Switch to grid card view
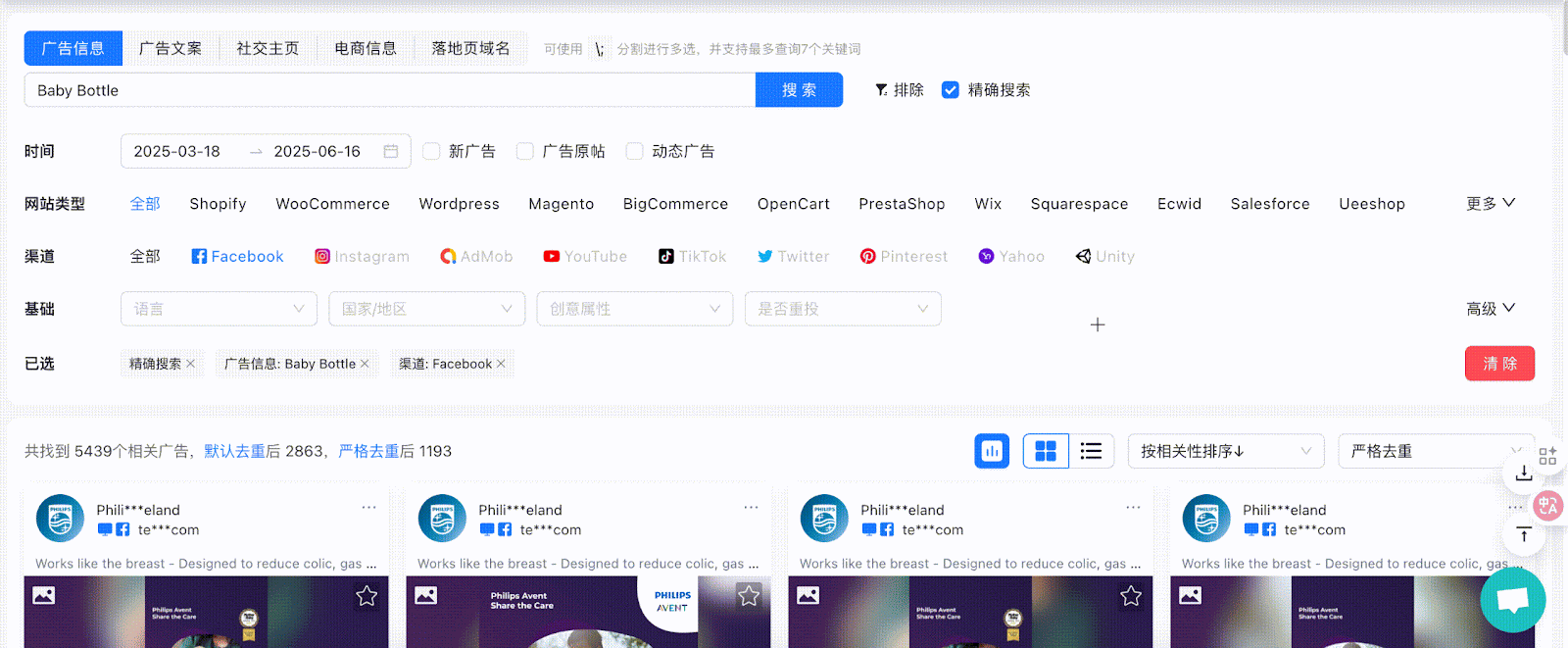This screenshot has width=1568, height=648. (1046, 451)
